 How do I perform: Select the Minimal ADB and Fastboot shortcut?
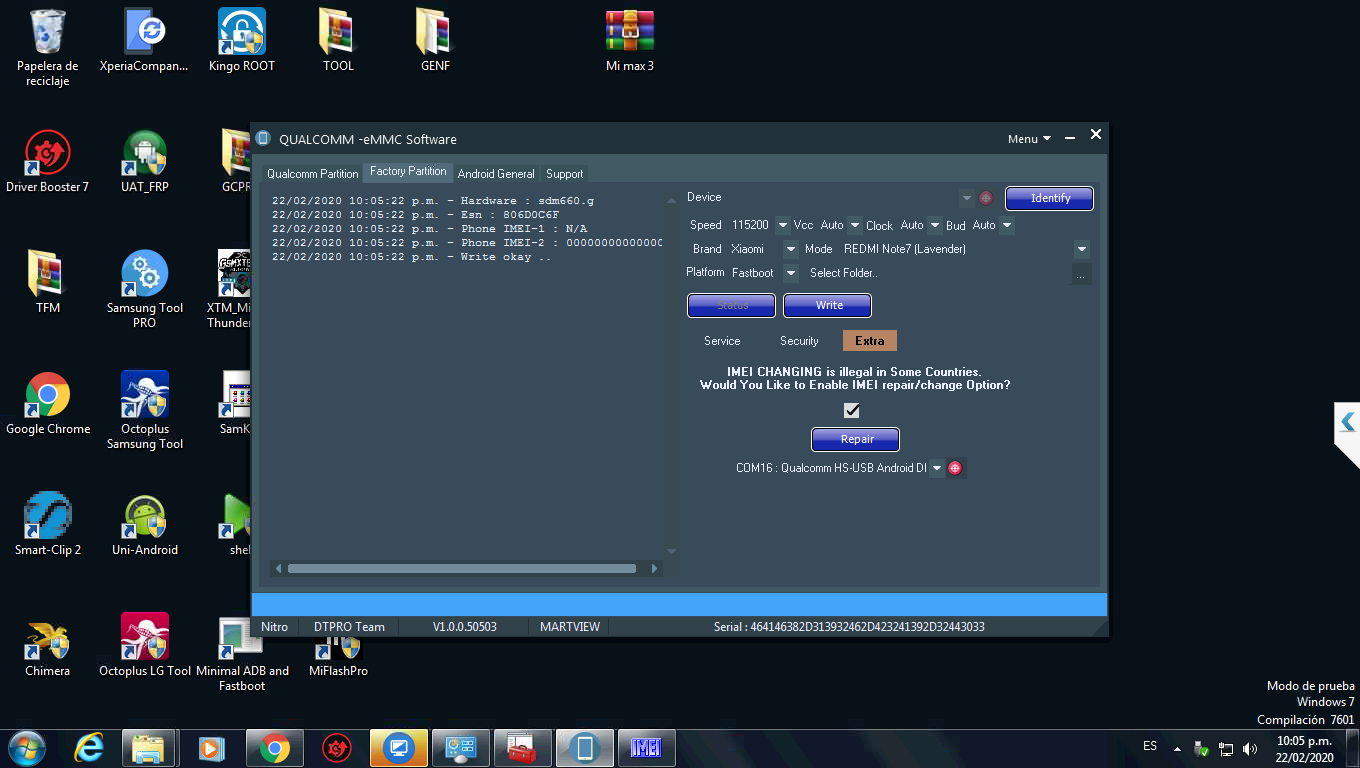[242, 654]
